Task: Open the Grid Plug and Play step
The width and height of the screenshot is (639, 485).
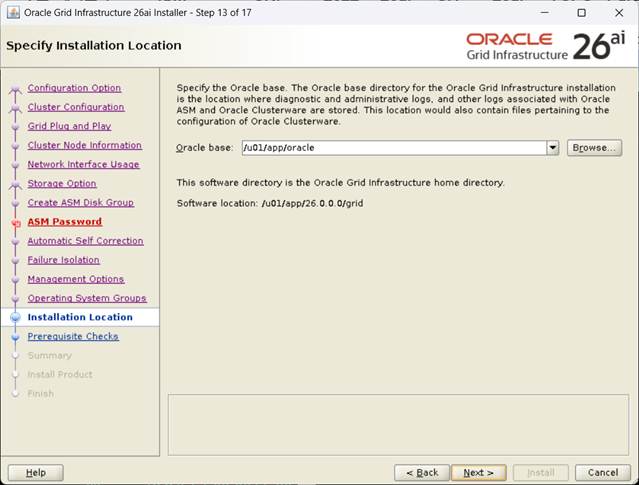Action: [69, 126]
